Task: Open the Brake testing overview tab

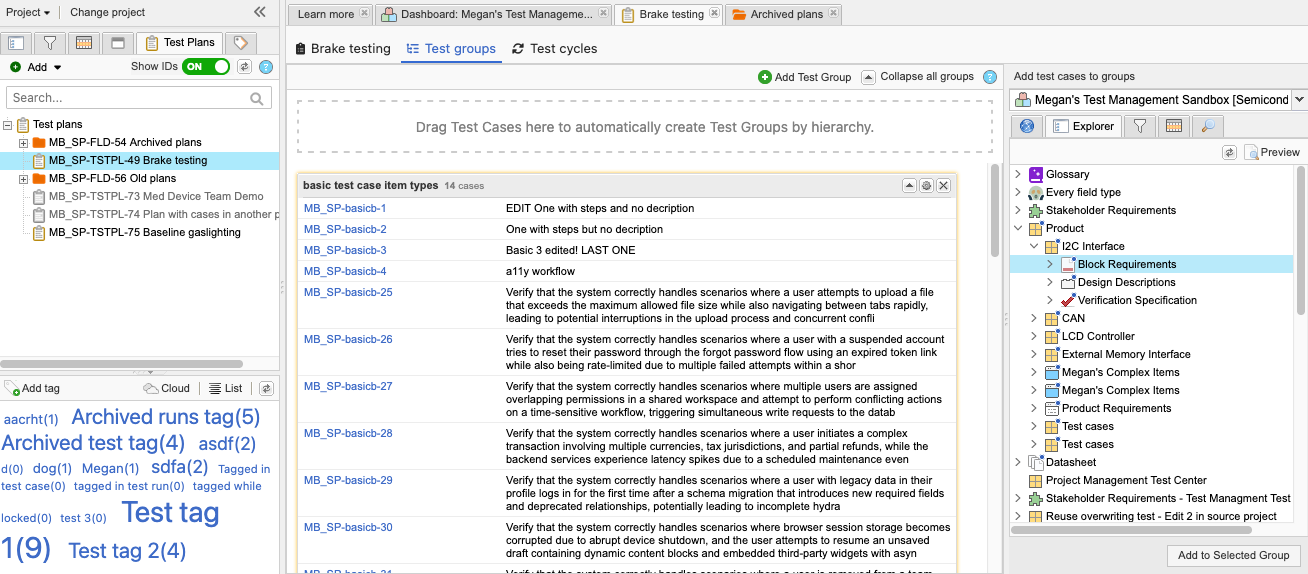Action: click(x=343, y=48)
